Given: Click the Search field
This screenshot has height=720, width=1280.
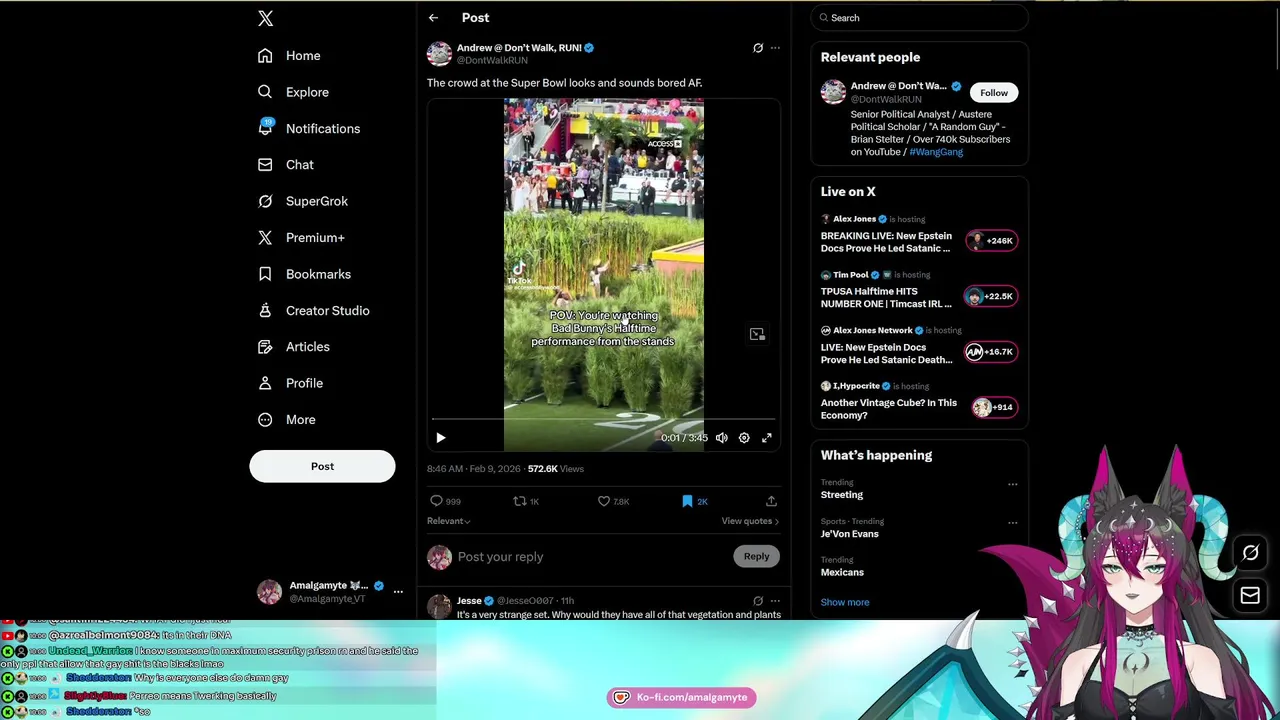Looking at the screenshot, I should [919, 18].
